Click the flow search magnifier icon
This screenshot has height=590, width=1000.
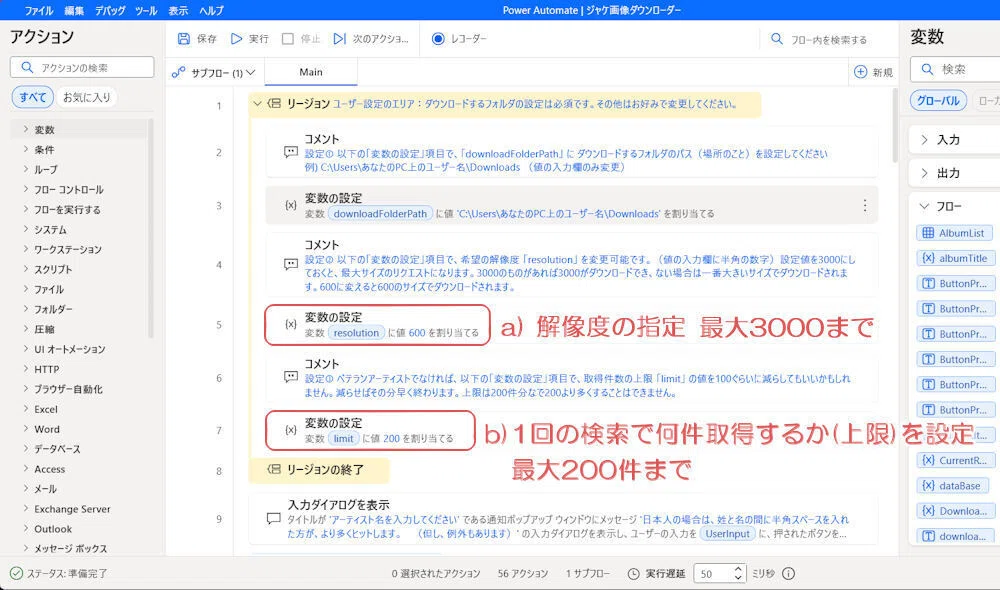777,39
